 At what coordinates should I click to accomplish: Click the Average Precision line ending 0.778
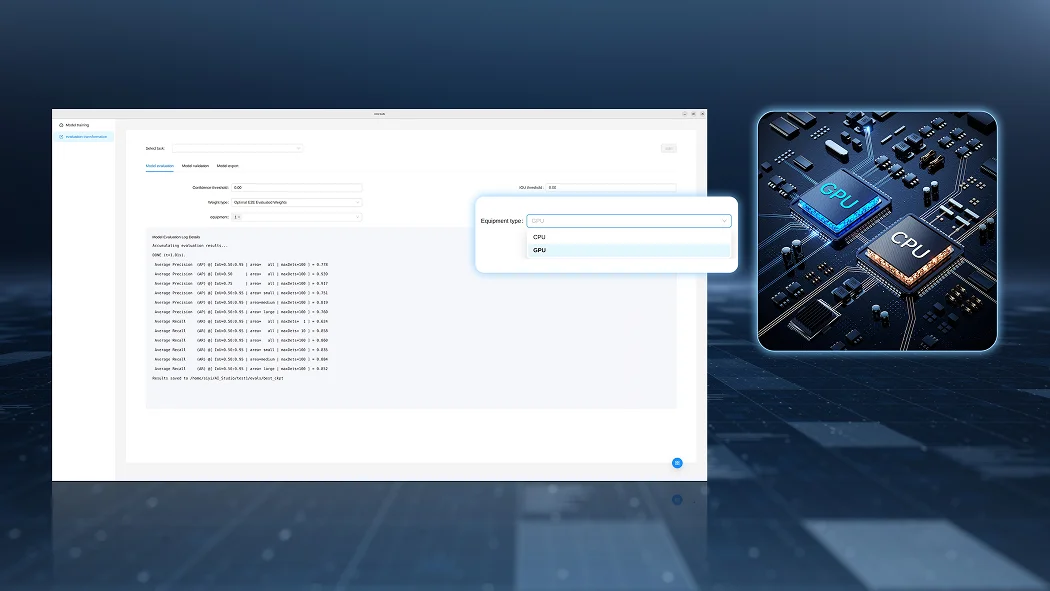241,264
